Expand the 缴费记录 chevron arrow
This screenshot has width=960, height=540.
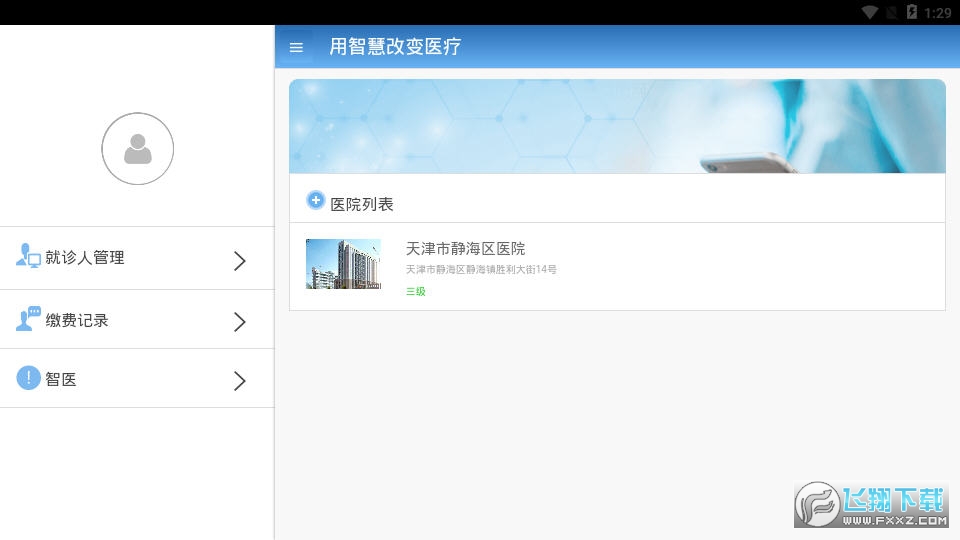click(239, 321)
